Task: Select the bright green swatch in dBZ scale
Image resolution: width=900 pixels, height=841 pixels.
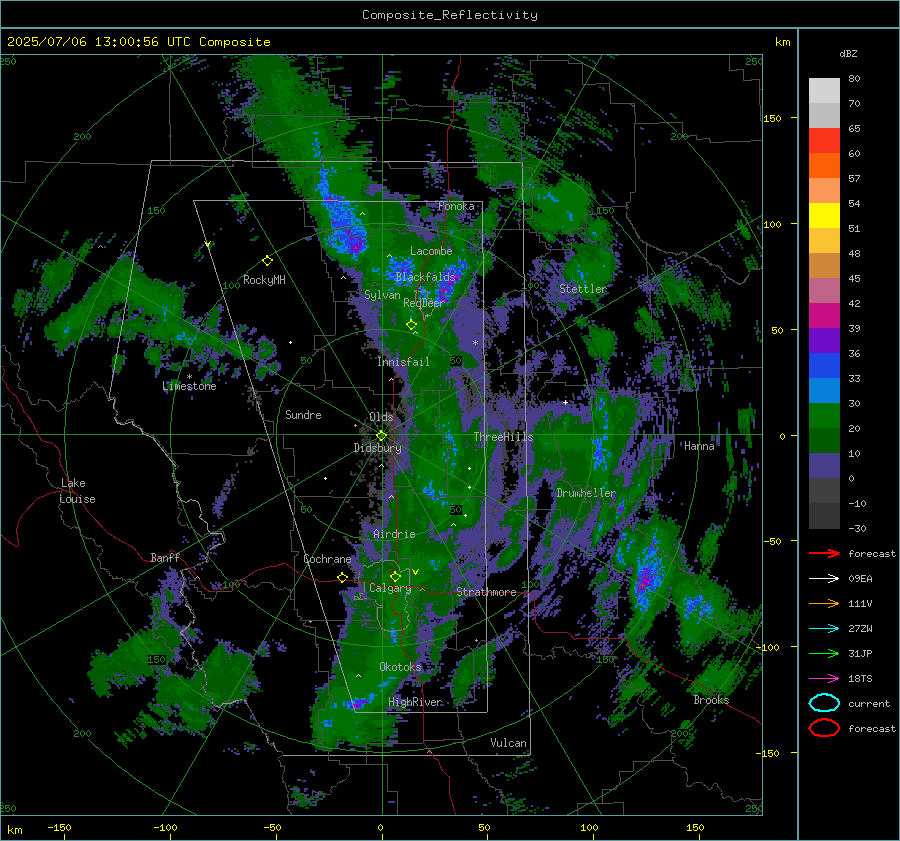Action: (824, 416)
